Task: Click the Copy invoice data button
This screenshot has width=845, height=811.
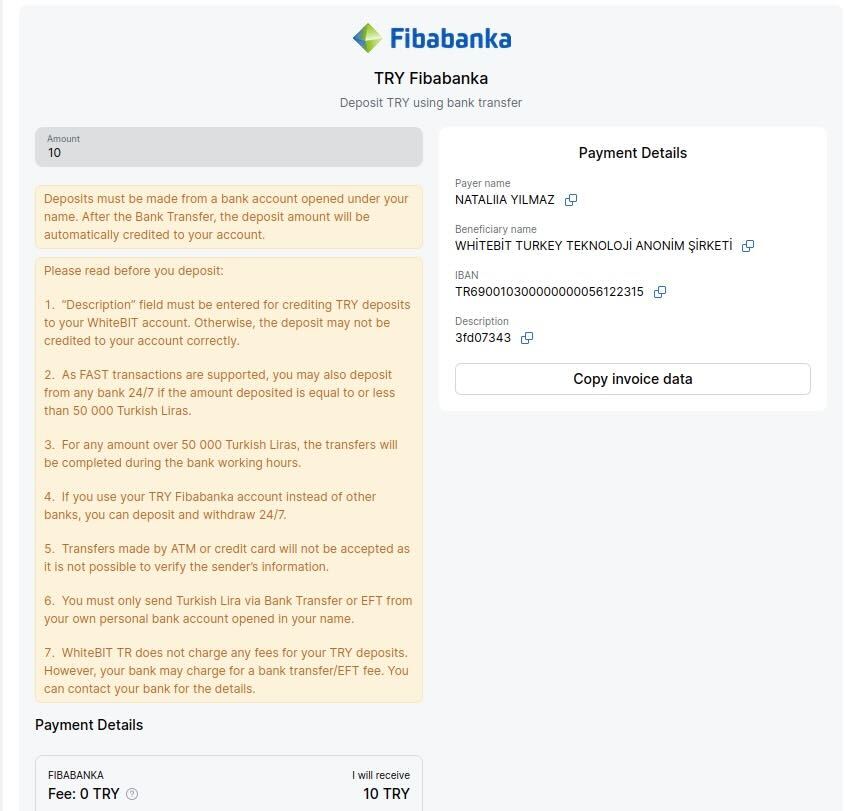Action: (x=633, y=379)
